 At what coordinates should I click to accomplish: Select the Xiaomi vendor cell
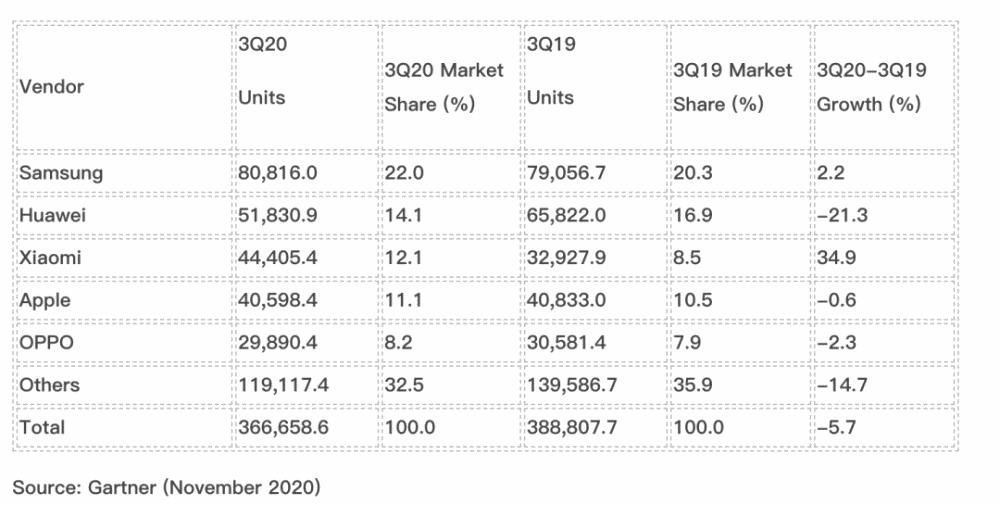click(x=51, y=257)
